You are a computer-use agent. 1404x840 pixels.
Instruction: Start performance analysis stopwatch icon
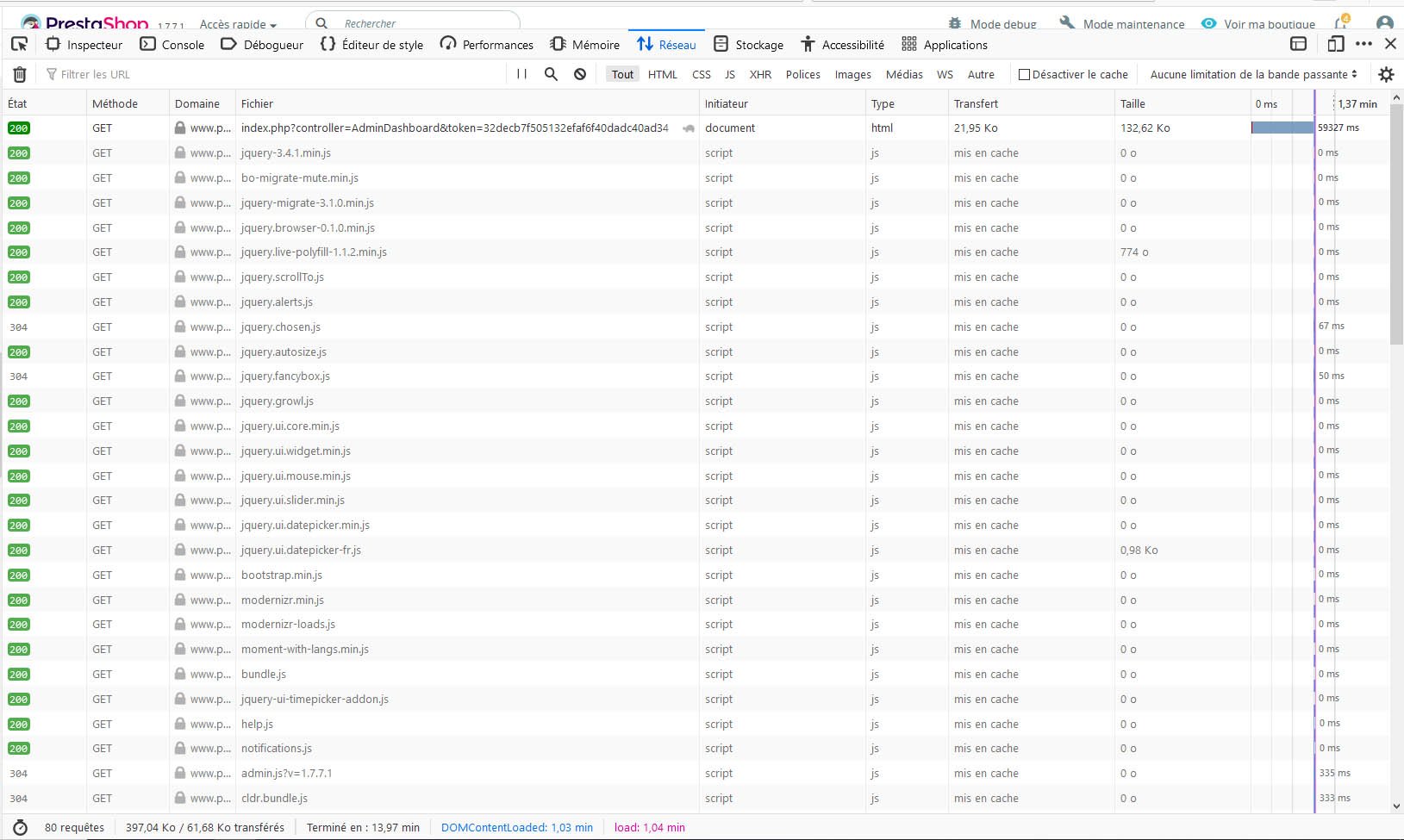pyautogui.click(x=21, y=827)
